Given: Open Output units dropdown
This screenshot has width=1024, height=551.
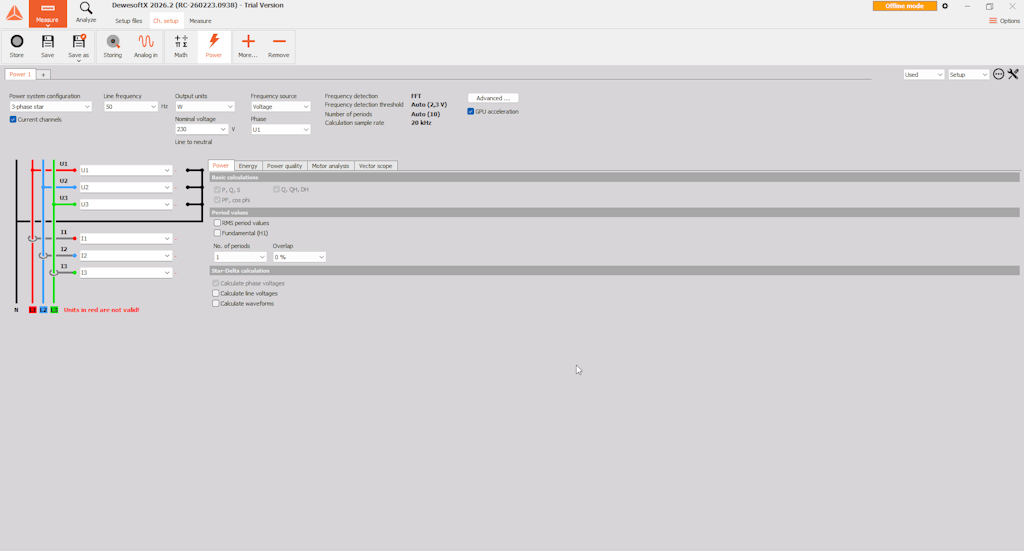Looking at the screenshot, I should (204, 106).
